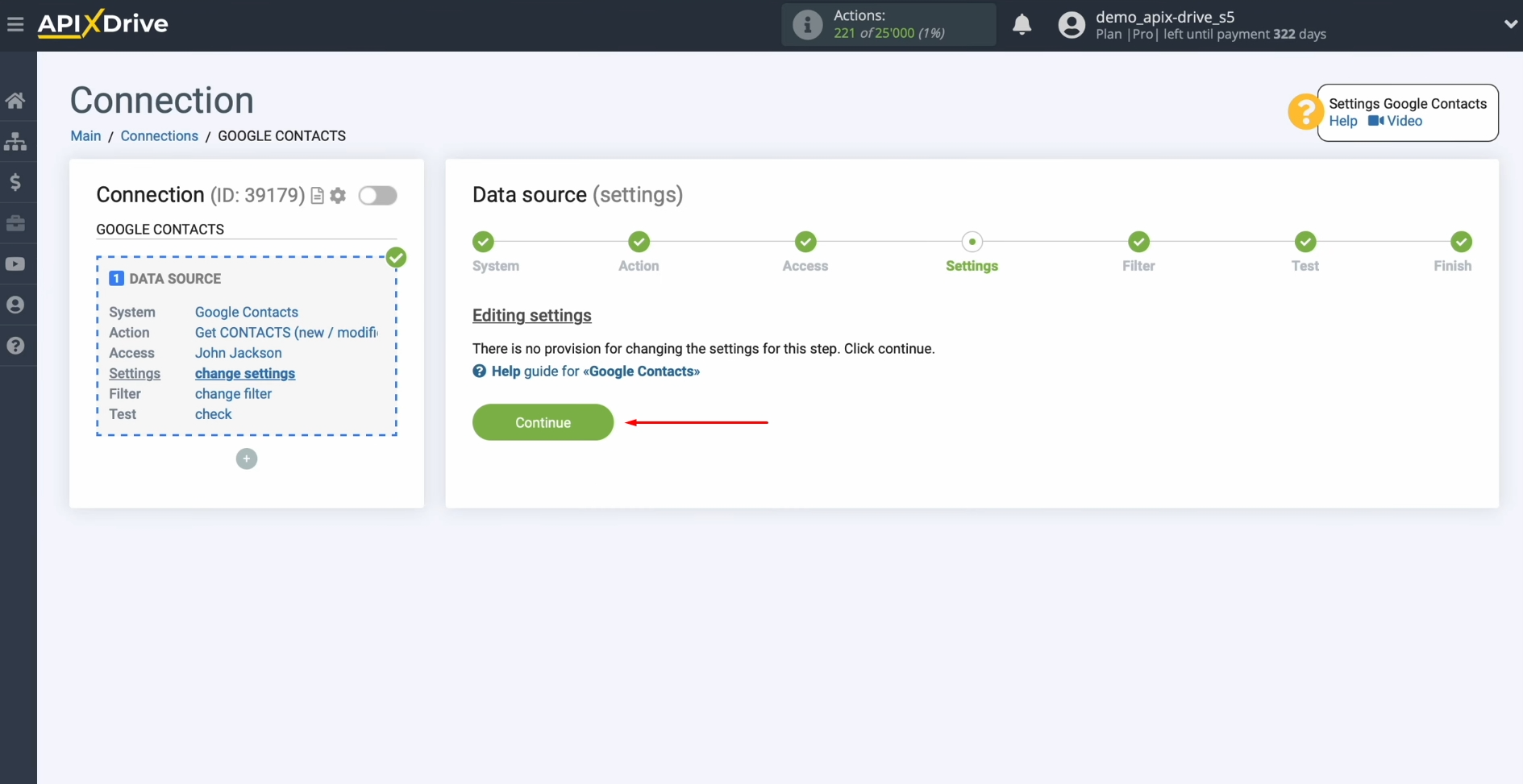This screenshot has width=1523, height=784.
Task: Open the help question icon in sidebar
Action: point(15,346)
